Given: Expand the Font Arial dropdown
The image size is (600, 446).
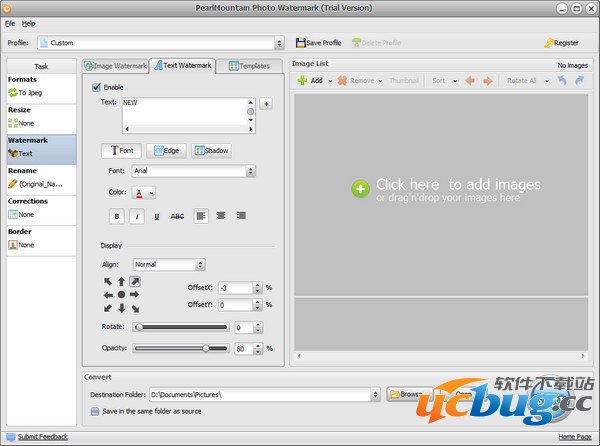Looking at the screenshot, I should pyautogui.click(x=251, y=171).
